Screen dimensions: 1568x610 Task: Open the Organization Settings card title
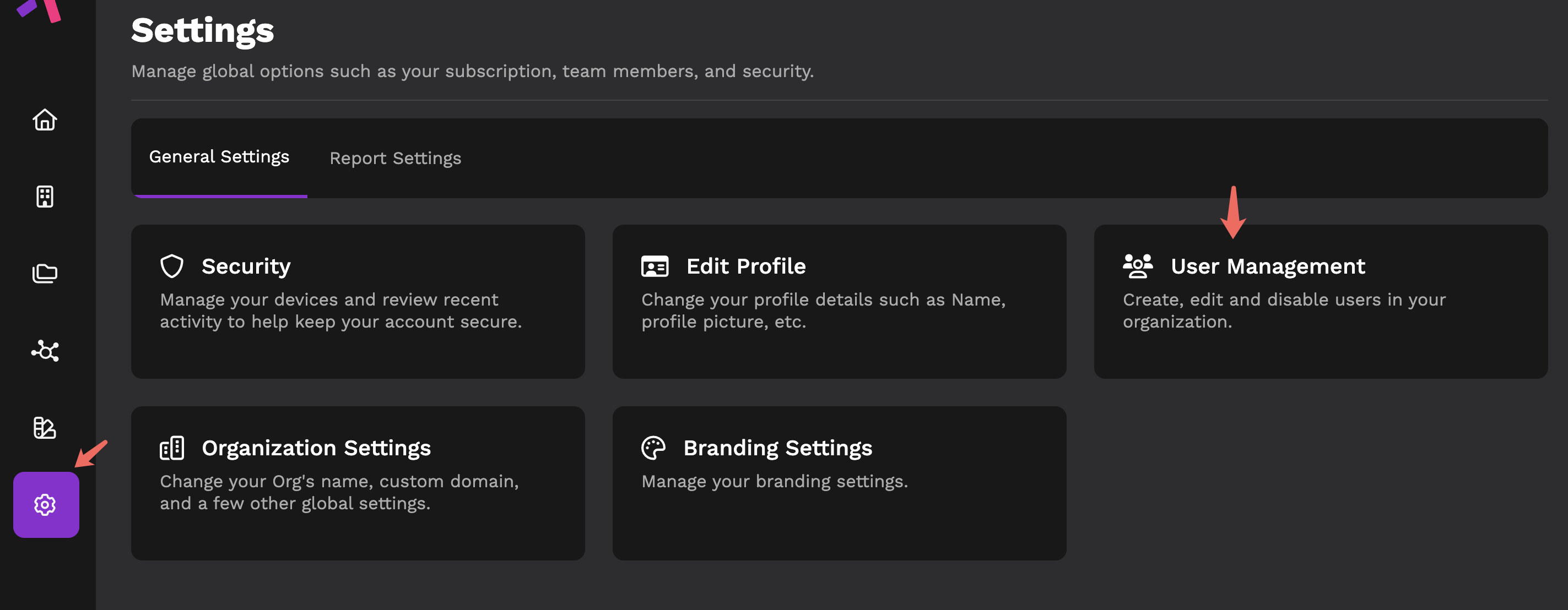click(x=316, y=448)
